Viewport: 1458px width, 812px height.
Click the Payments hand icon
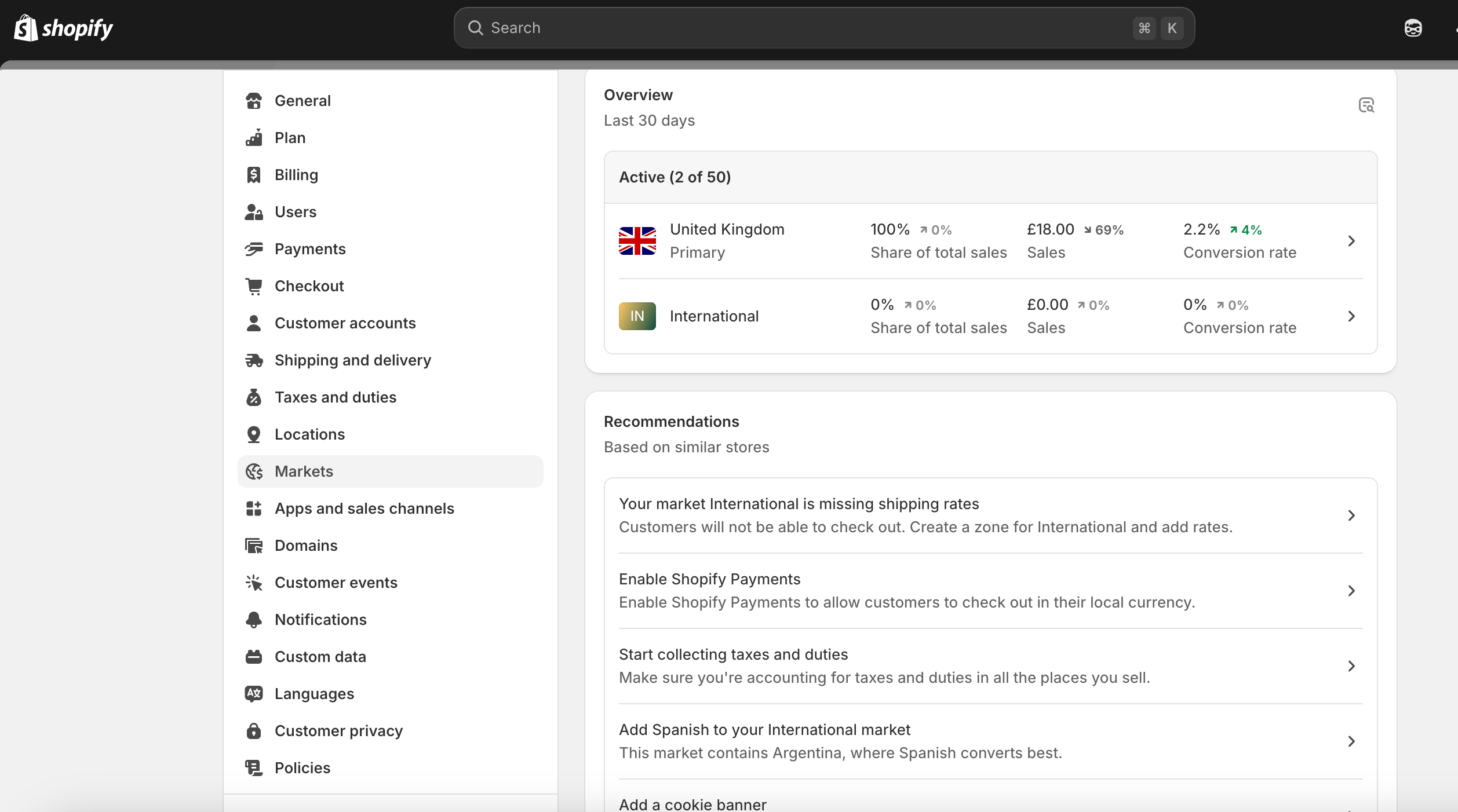point(254,249)
